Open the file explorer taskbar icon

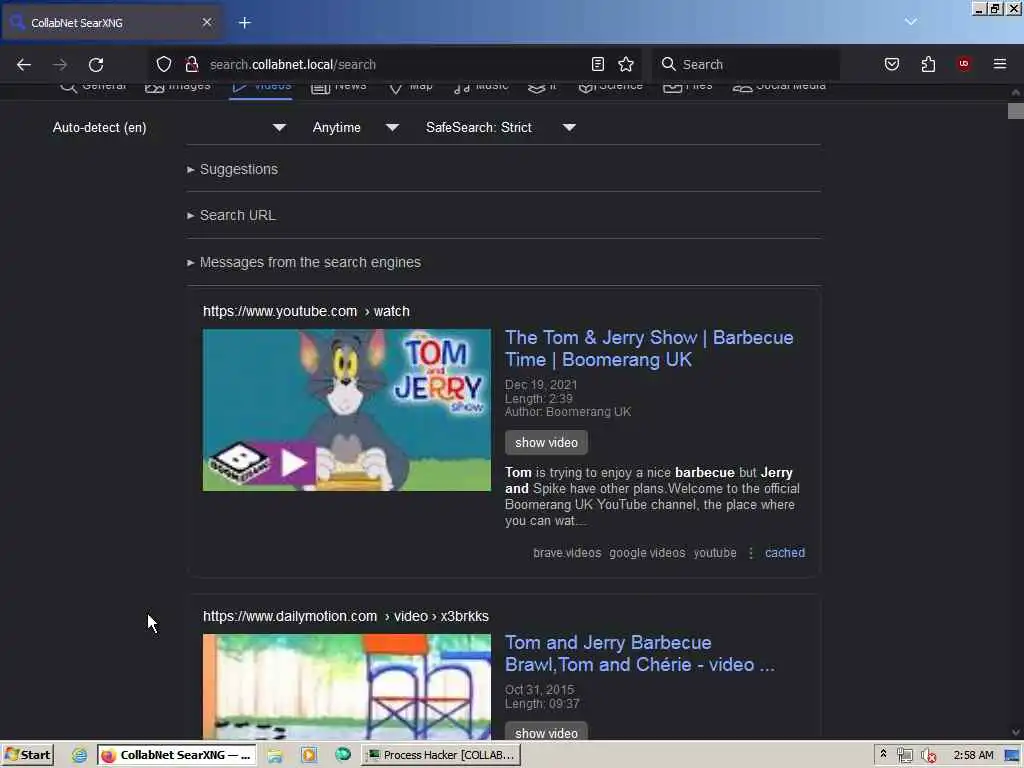coord(275,755)
